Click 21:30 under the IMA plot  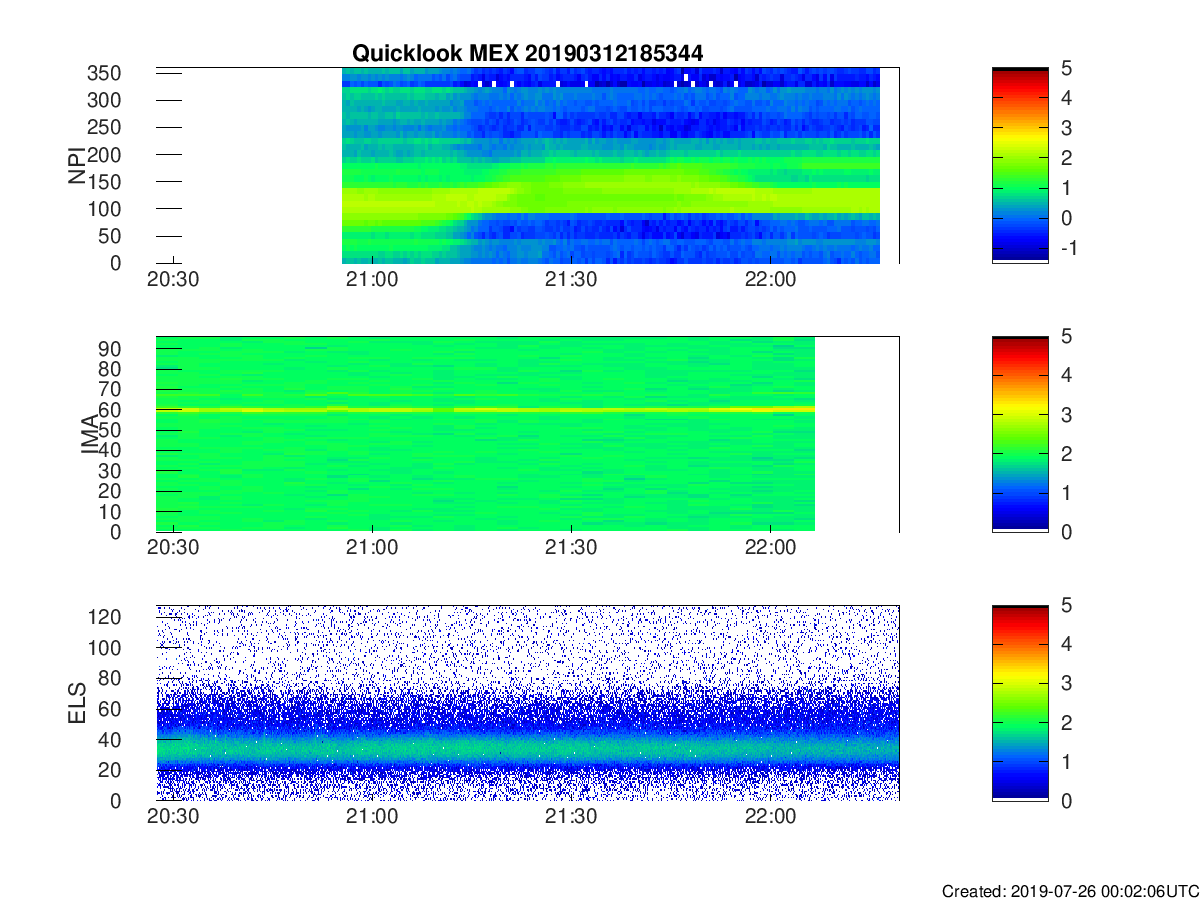(x=571, y=549)
